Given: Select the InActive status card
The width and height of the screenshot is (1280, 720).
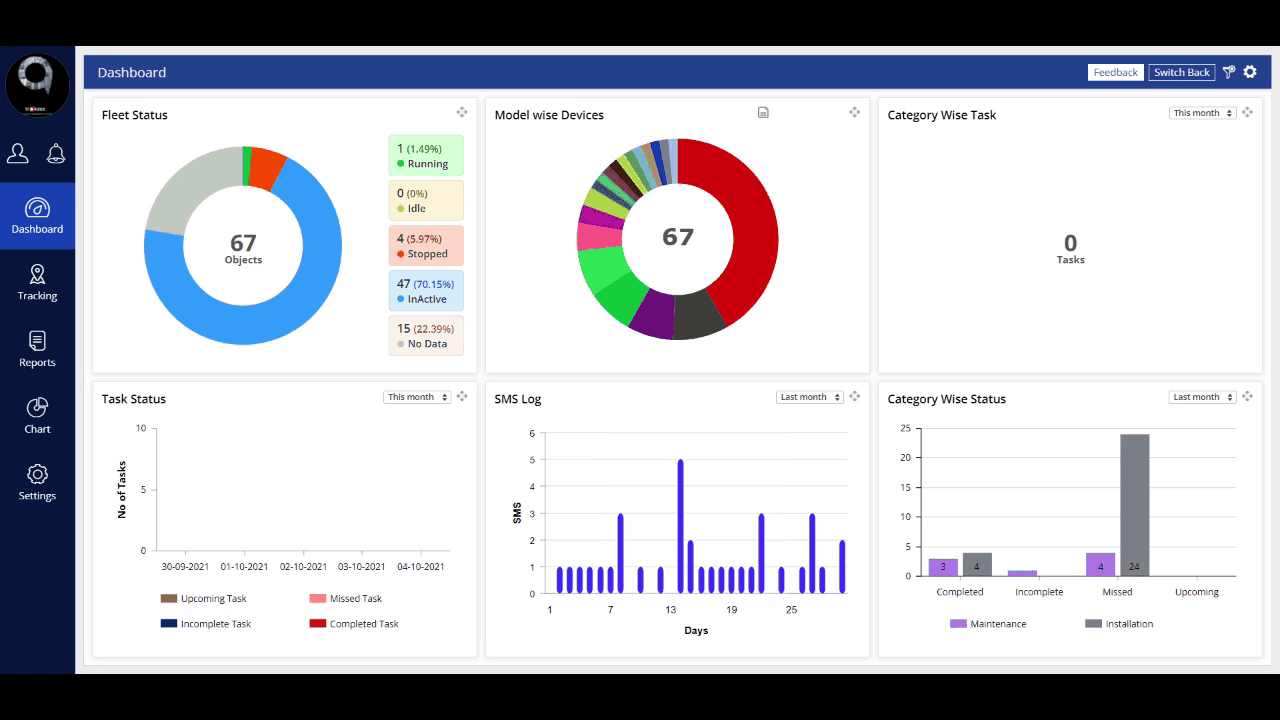Looking at the screenshot, I should coord(426,290).
